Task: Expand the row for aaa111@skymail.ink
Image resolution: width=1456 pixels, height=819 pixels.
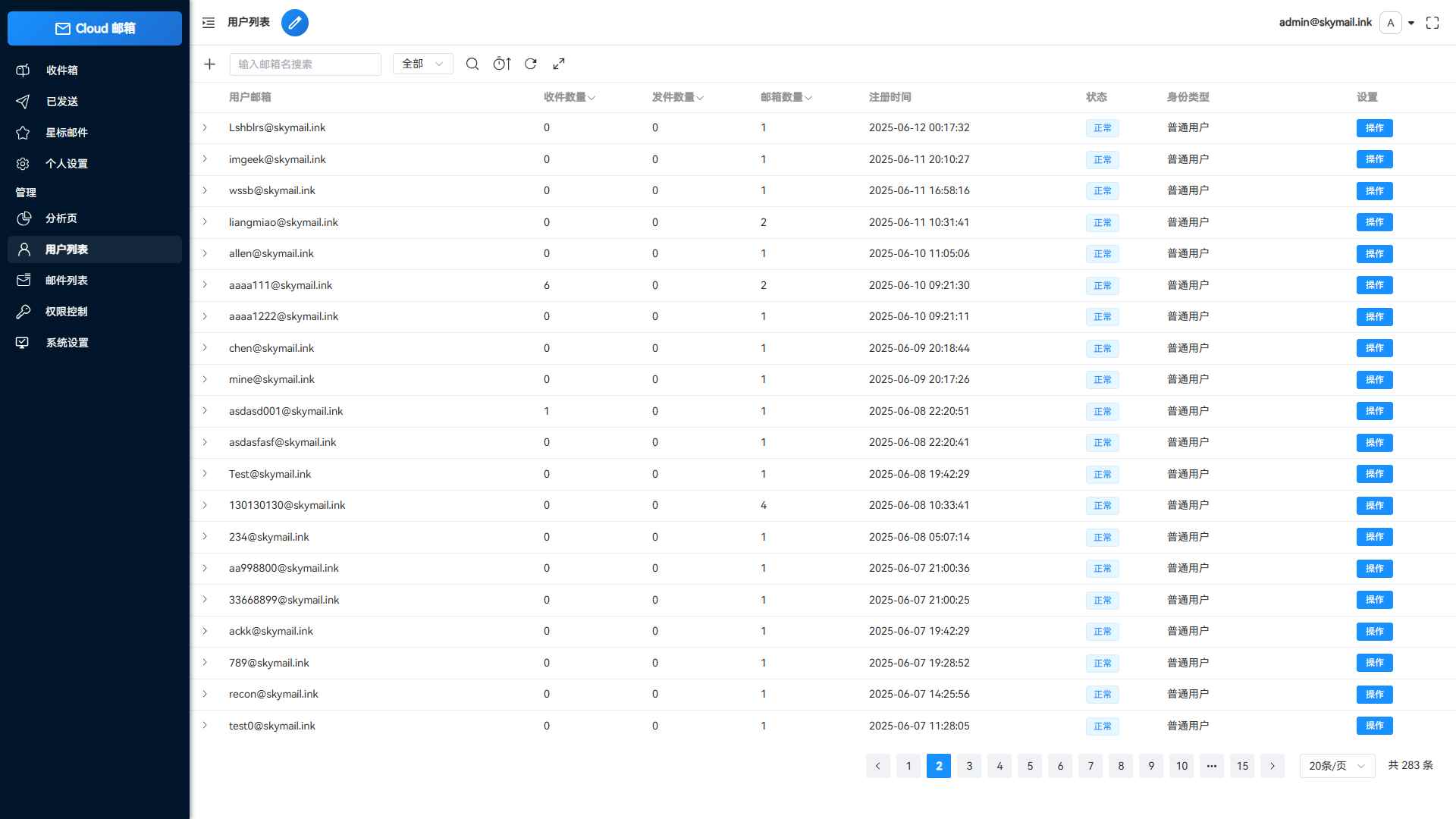Action: click(204, 285)
